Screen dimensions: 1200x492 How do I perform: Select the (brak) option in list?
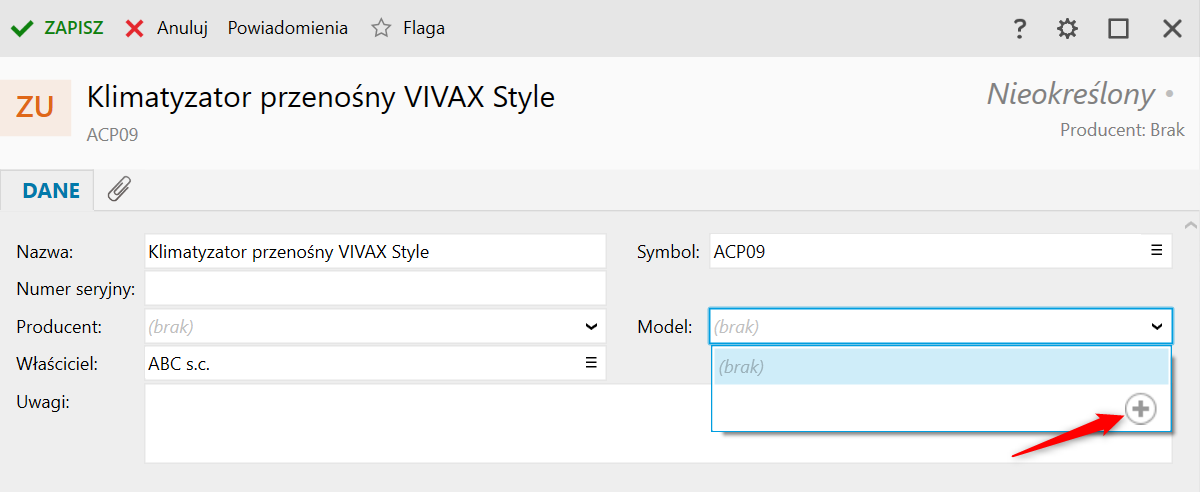click(x=940, y=367)
